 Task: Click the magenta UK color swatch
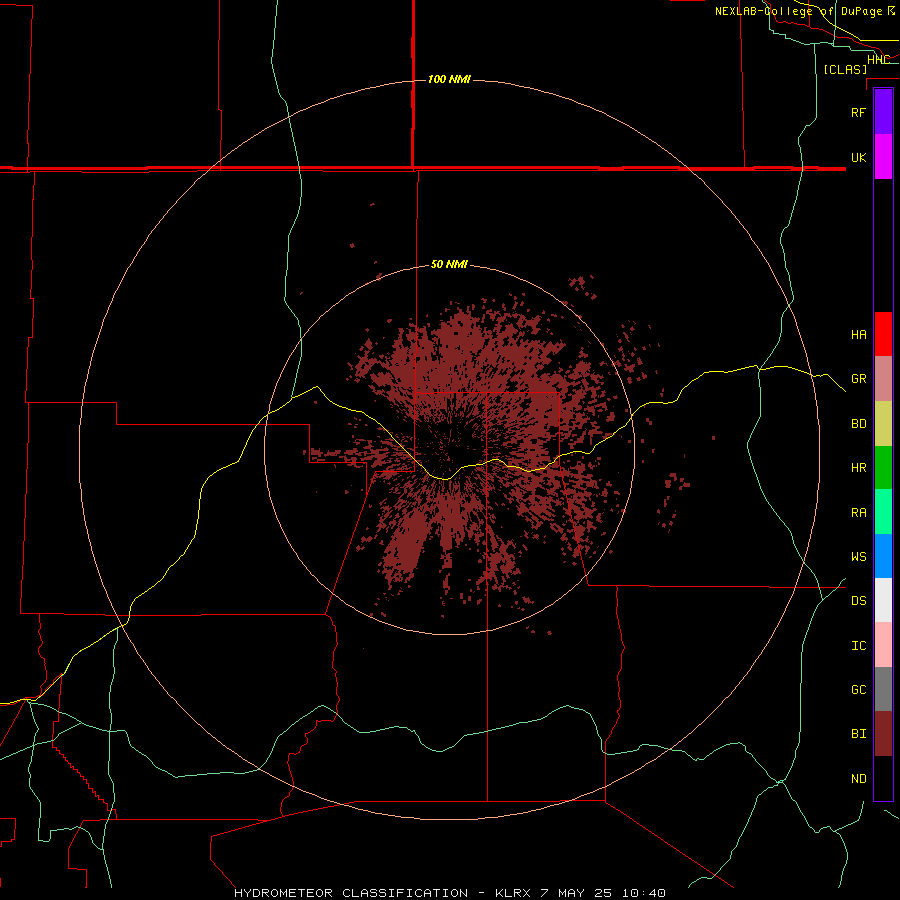tap(883, 157)
